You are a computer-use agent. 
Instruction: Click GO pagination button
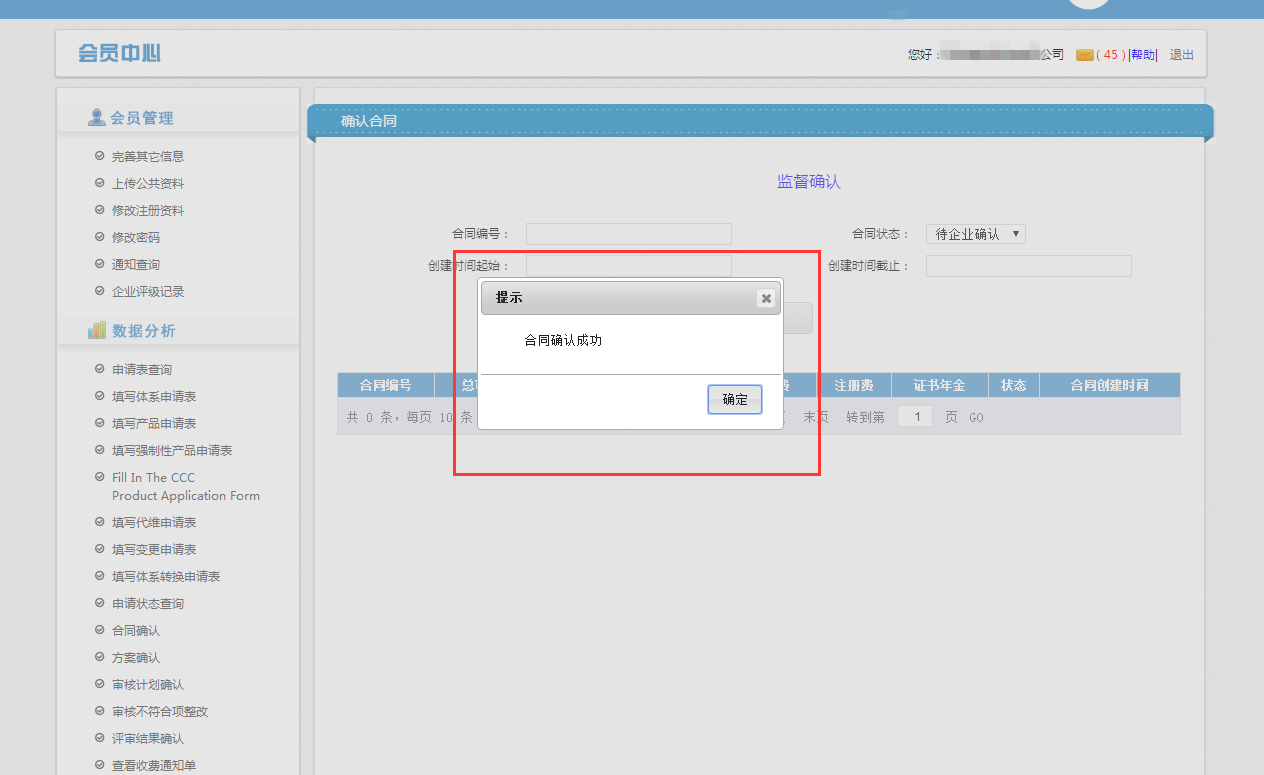click(976, 418)
